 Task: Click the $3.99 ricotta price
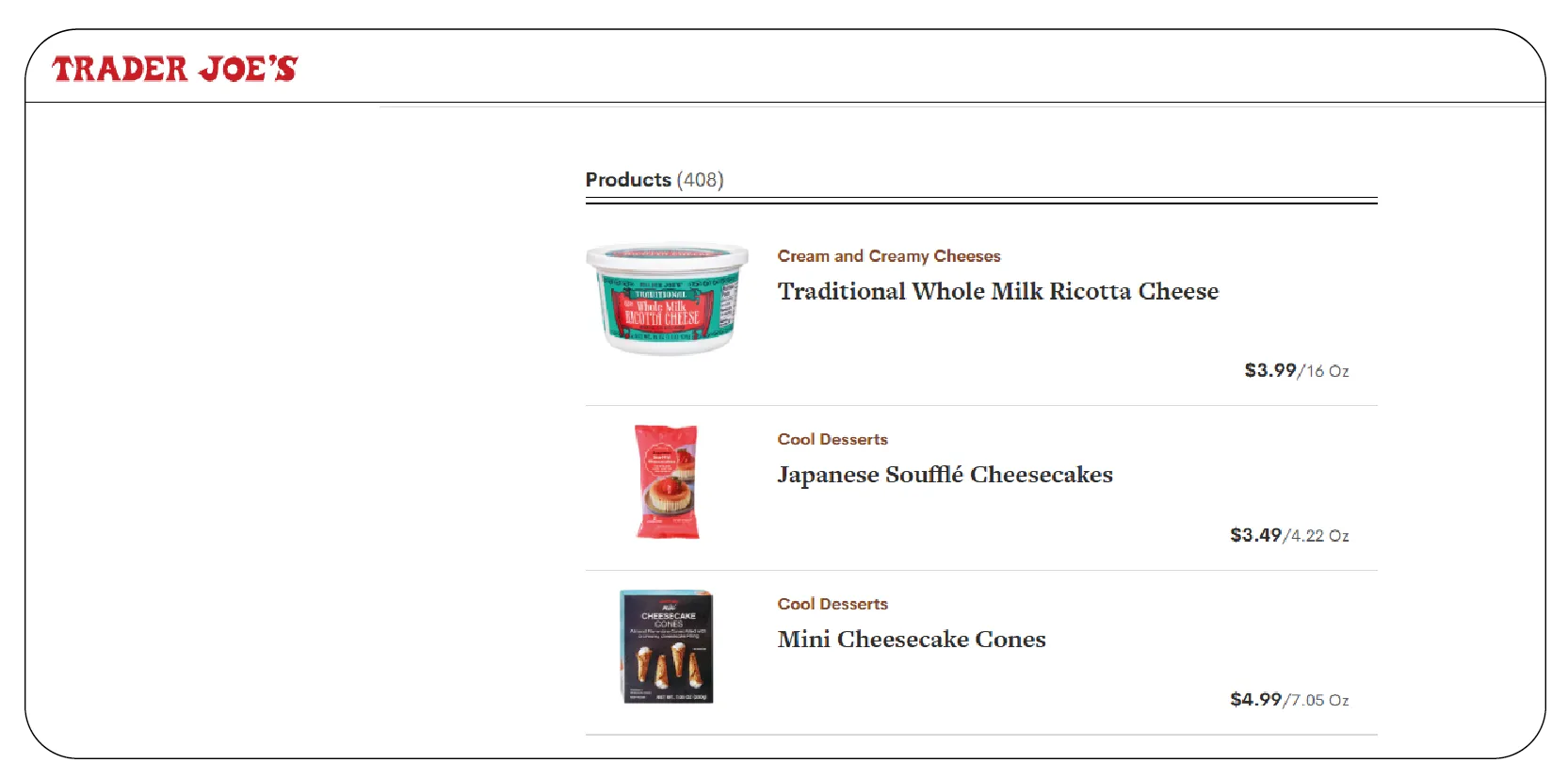1270,370
